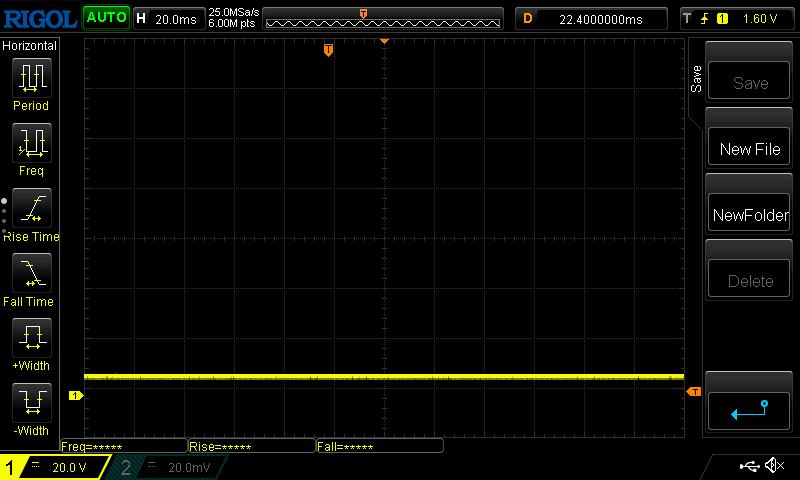Select the Freq measurement icon

32,143
